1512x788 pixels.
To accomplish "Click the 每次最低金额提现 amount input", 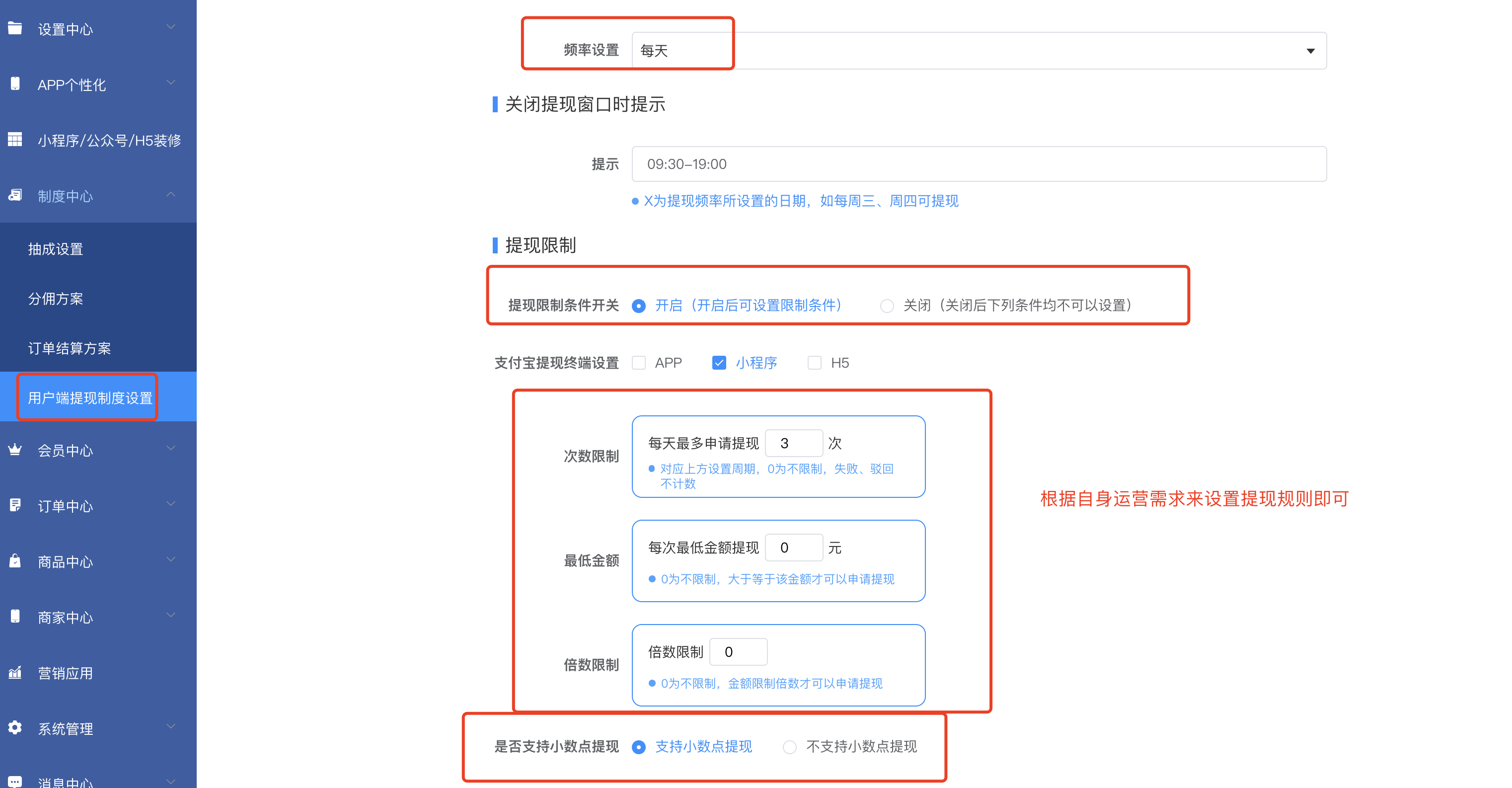I will pos(794,548).
